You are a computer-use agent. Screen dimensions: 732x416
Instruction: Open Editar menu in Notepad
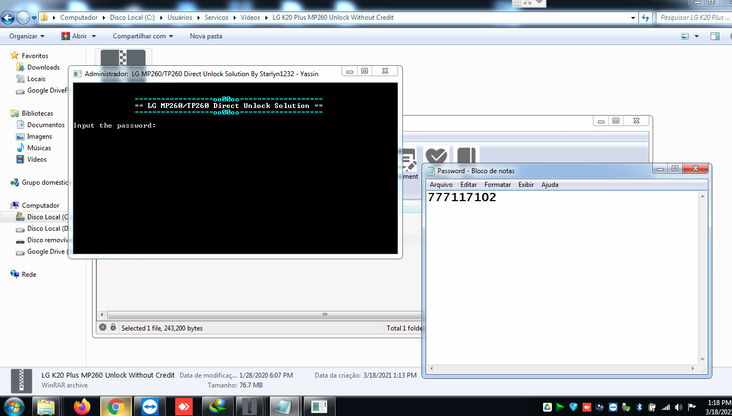[x=468, y=184]
